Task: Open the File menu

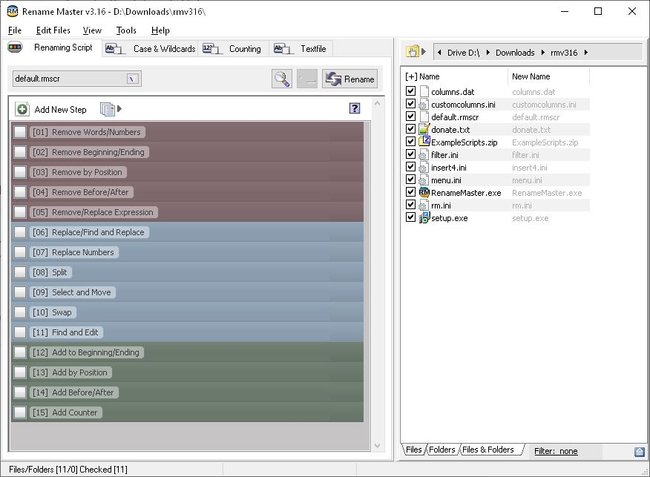Action: [15, 30]
